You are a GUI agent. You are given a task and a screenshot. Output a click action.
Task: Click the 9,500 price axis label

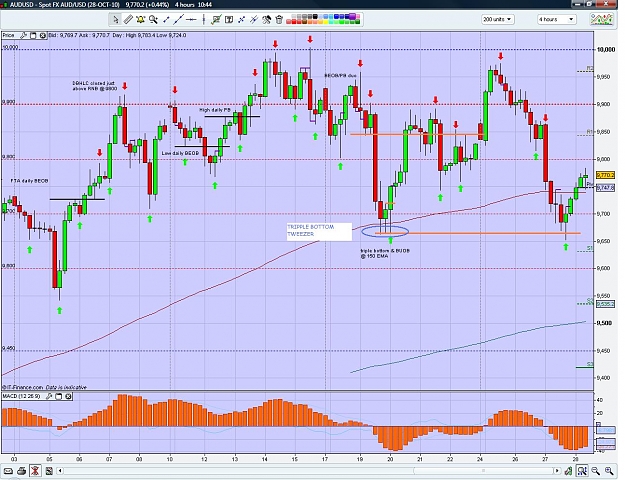(604, 323)
